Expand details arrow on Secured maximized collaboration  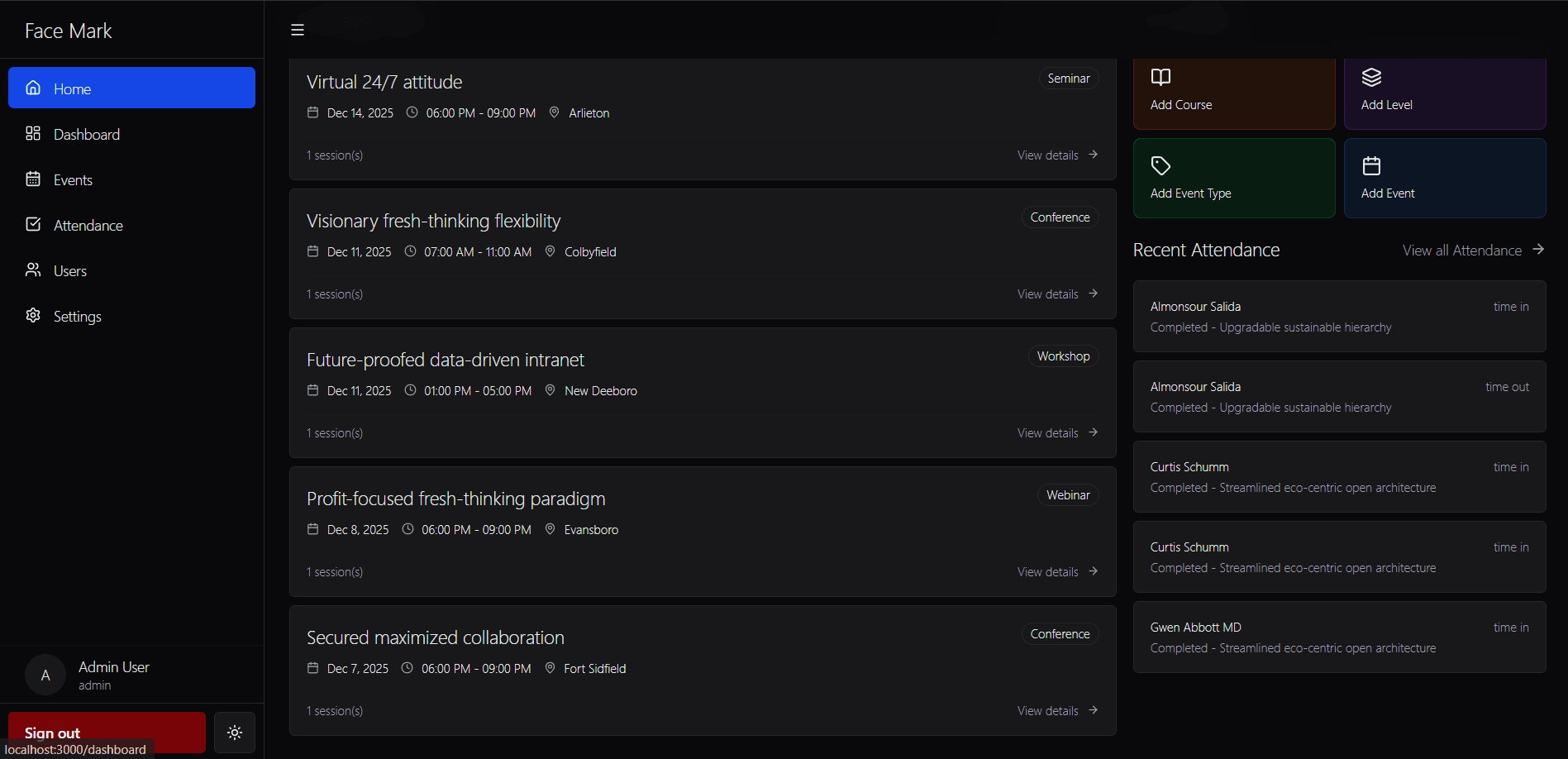[1093, 710]
